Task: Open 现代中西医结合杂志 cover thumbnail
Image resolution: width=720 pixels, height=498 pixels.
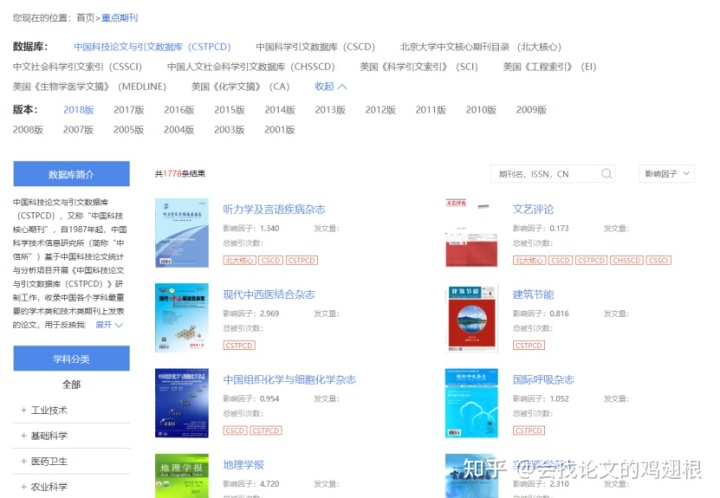Action: click(182, 318)
